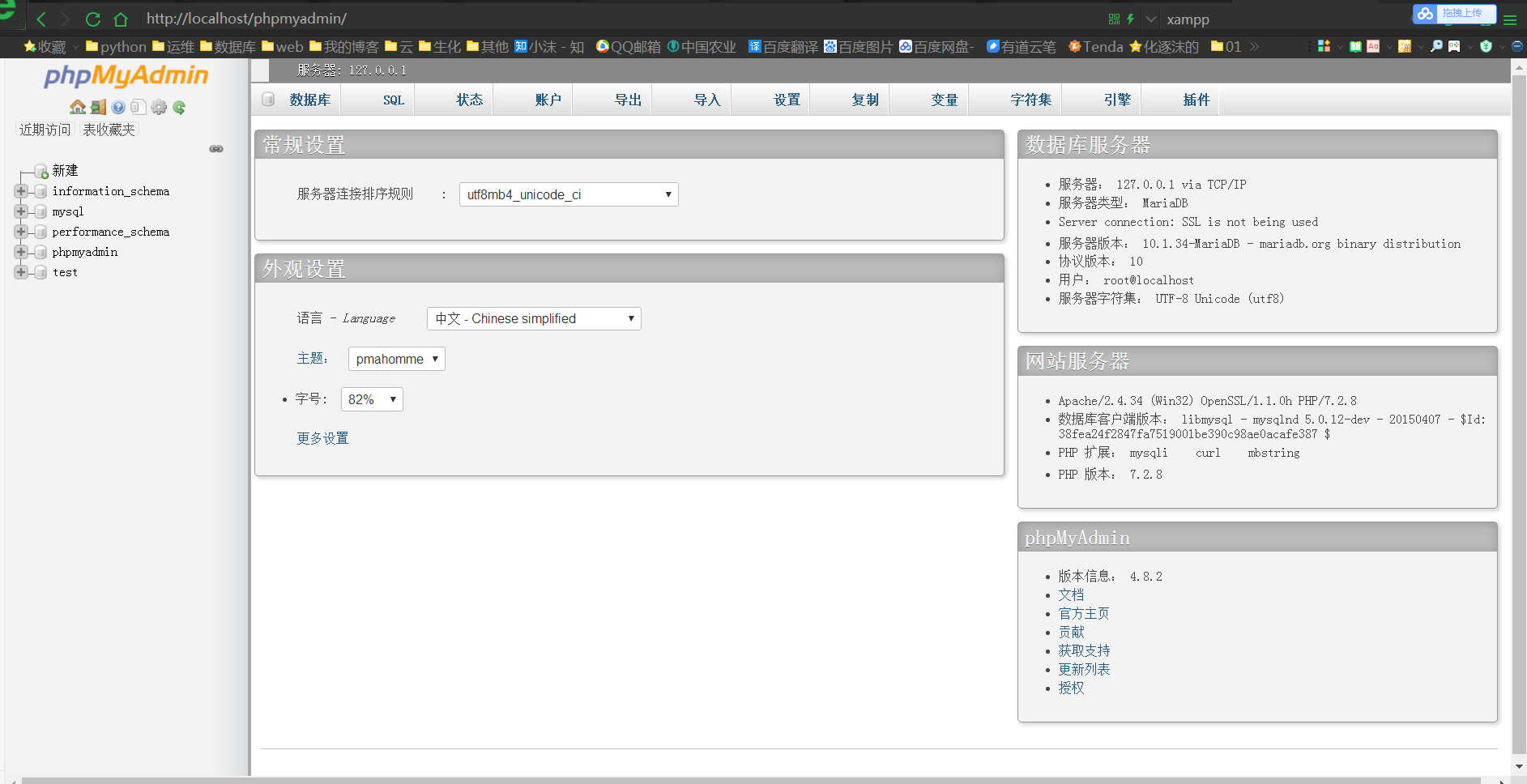Image resolution: width=1527 pixels, height=784 pixels.
Task: Open the 数据库 tab
Action: [297, 100]
